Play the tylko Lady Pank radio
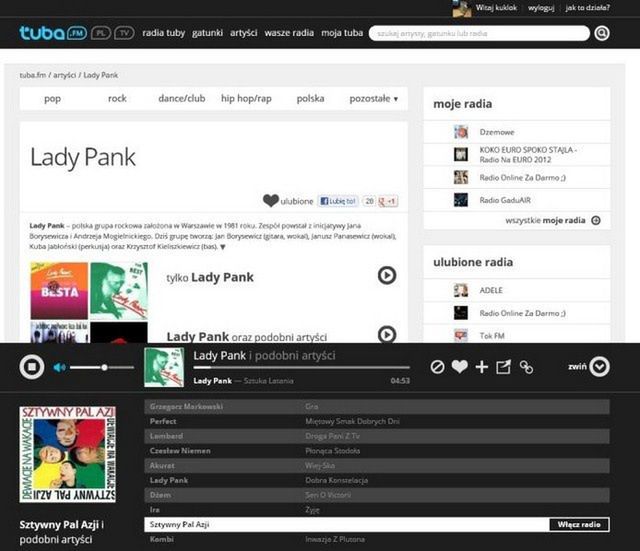The image size is (640, 551). click(x=387, y=276)
